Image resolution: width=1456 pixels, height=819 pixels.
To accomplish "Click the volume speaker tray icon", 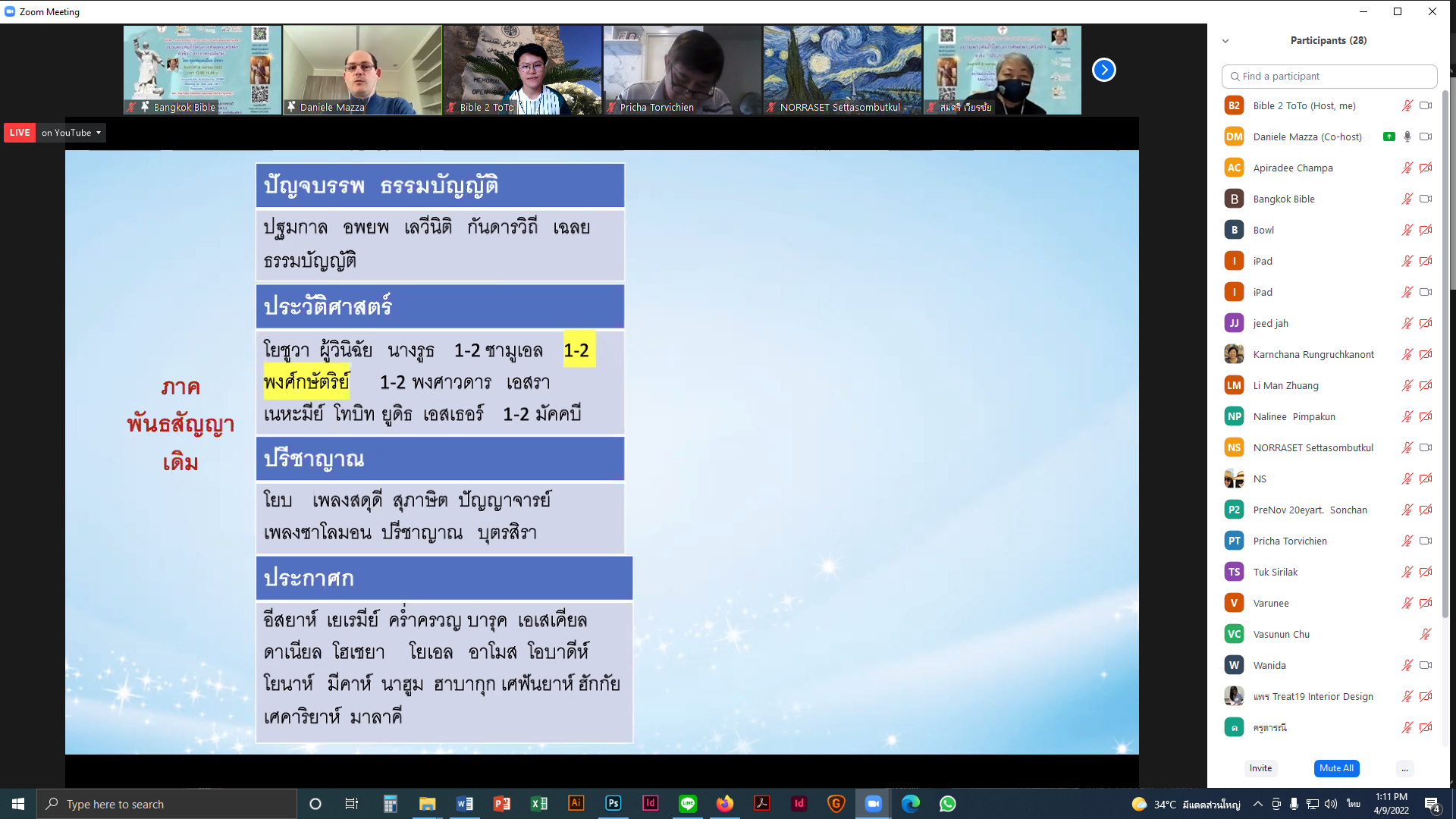I will coord(1331,804).
